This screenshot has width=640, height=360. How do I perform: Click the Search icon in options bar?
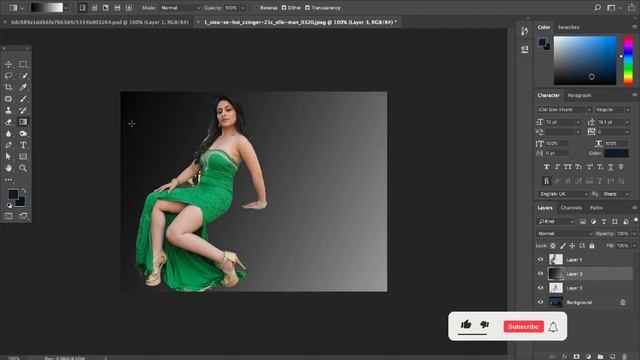pyautogui.click(x=598, y=8)
